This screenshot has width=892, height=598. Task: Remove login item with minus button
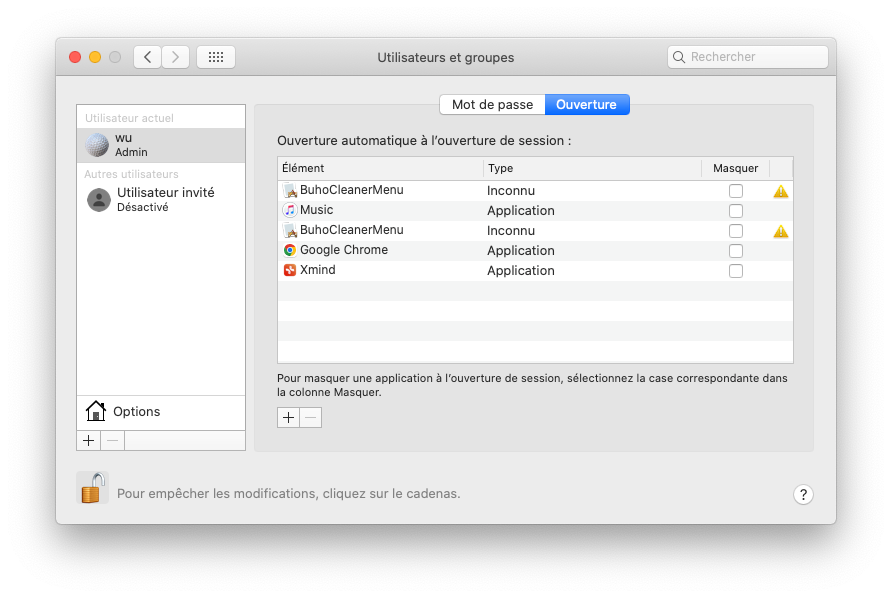pyautogui.click(x=311, y=418)
